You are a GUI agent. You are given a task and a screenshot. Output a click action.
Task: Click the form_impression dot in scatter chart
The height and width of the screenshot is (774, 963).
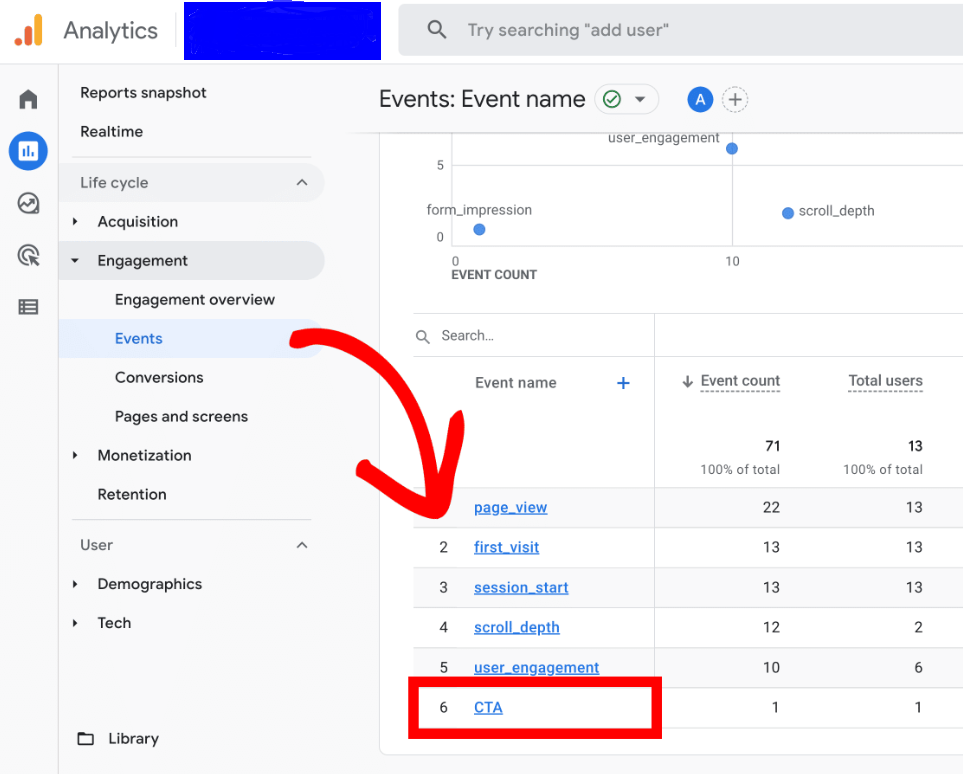[479, 230]
